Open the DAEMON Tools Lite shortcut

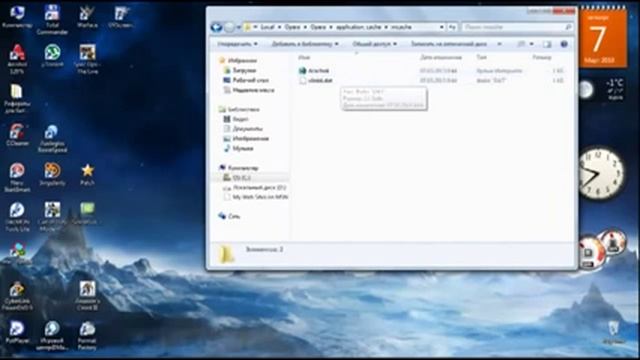click(x=17, y=217)
